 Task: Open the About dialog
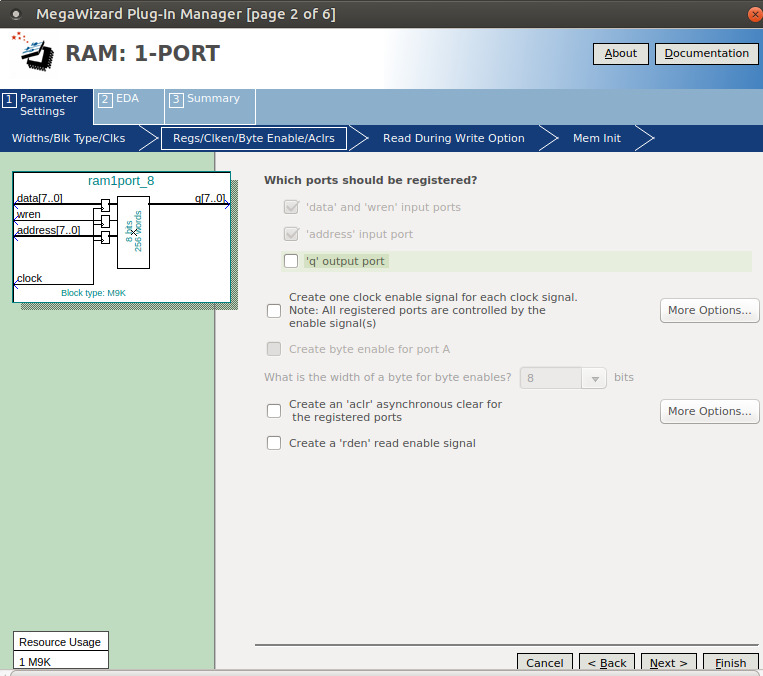pos(620,54)
